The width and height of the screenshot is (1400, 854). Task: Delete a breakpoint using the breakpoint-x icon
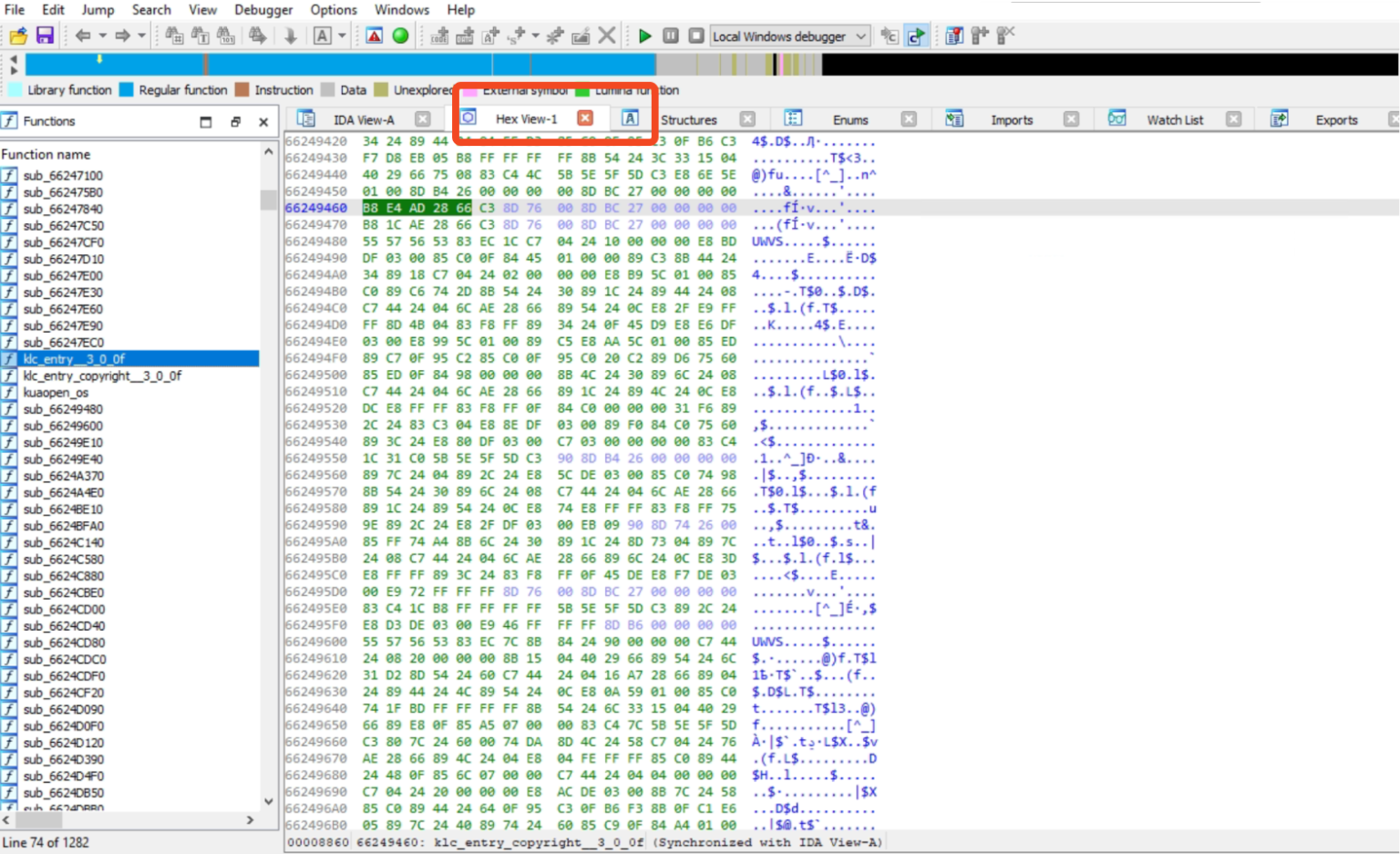pos(1006,36)
